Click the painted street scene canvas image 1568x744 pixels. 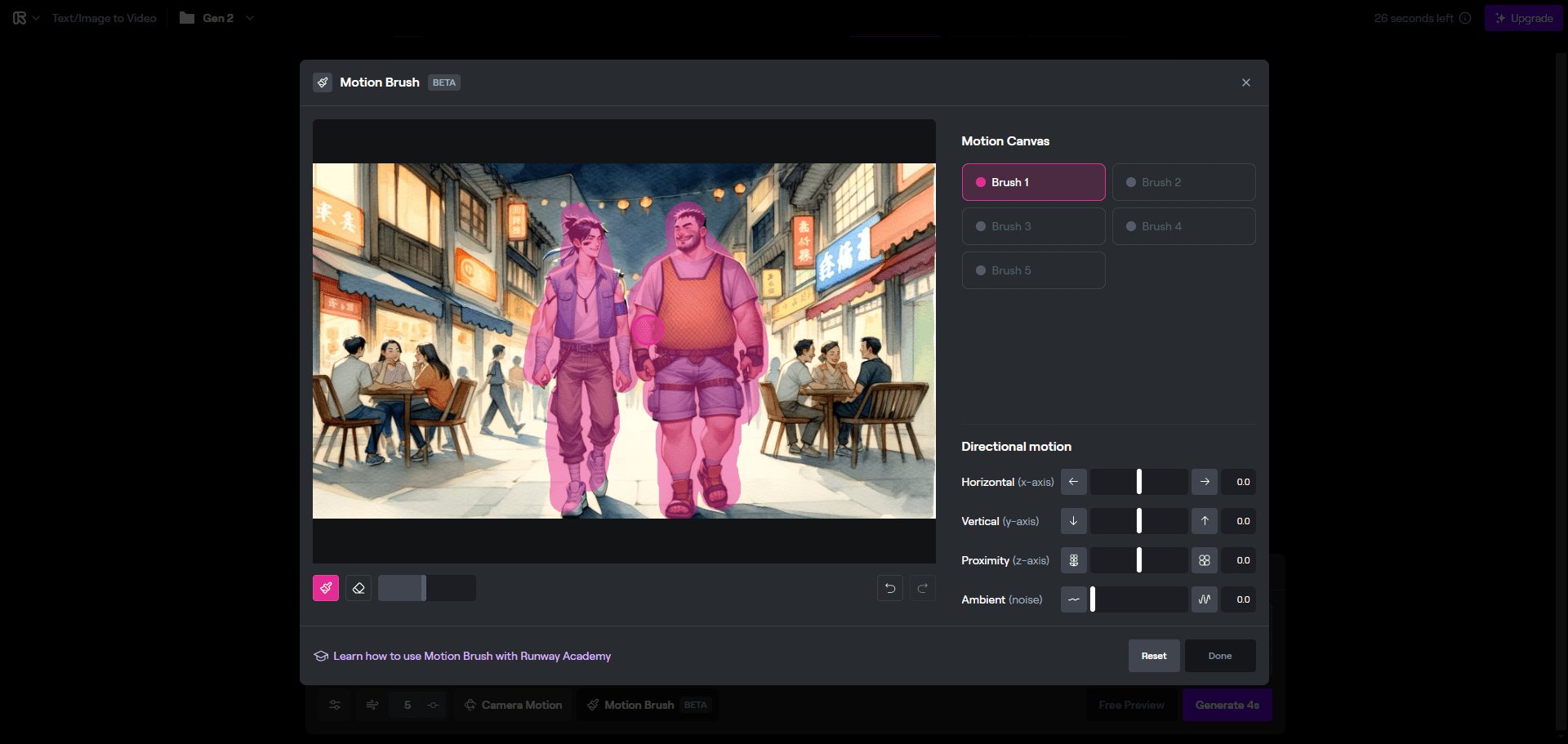coord(624,341)
